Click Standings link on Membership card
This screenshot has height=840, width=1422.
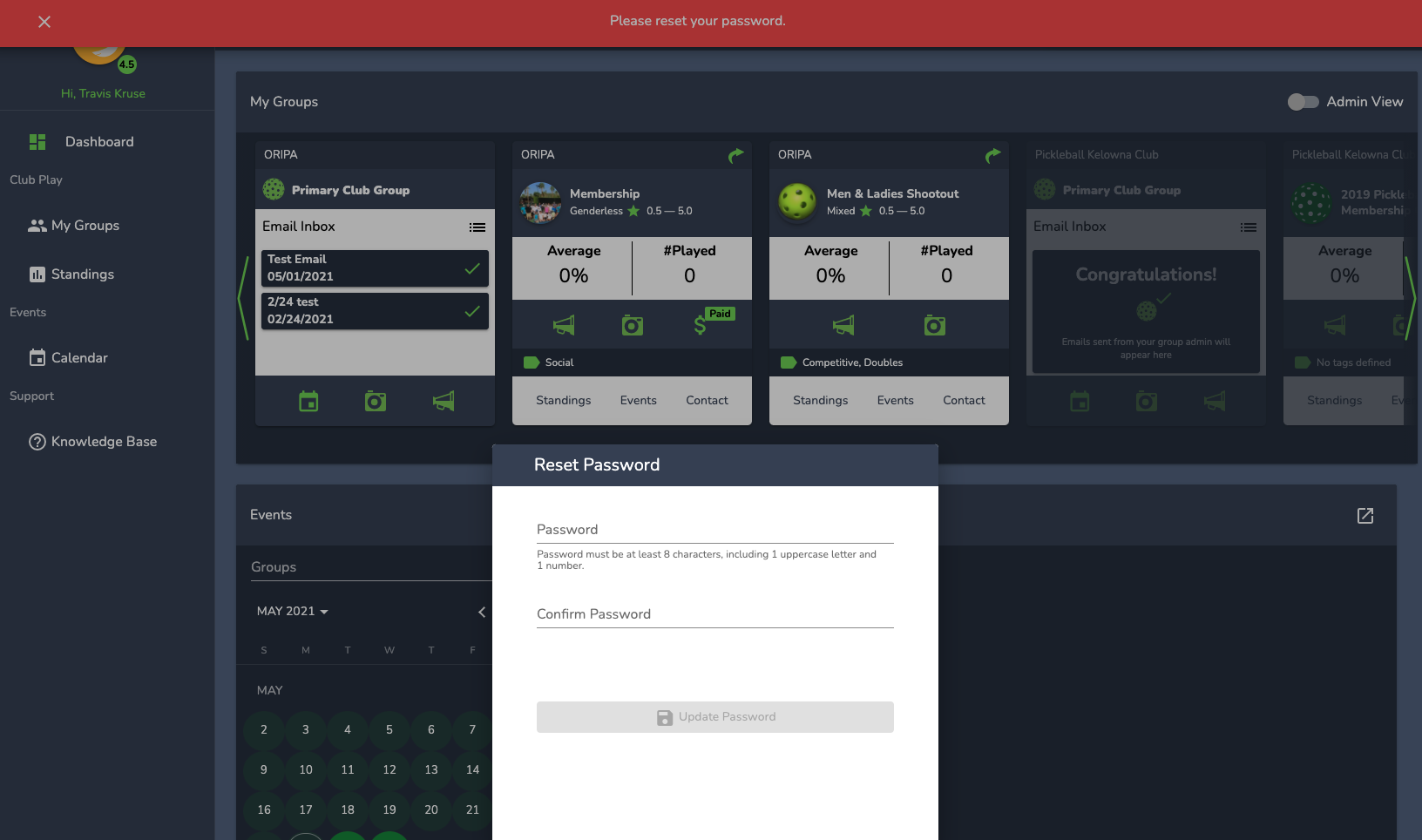[563, 401]
